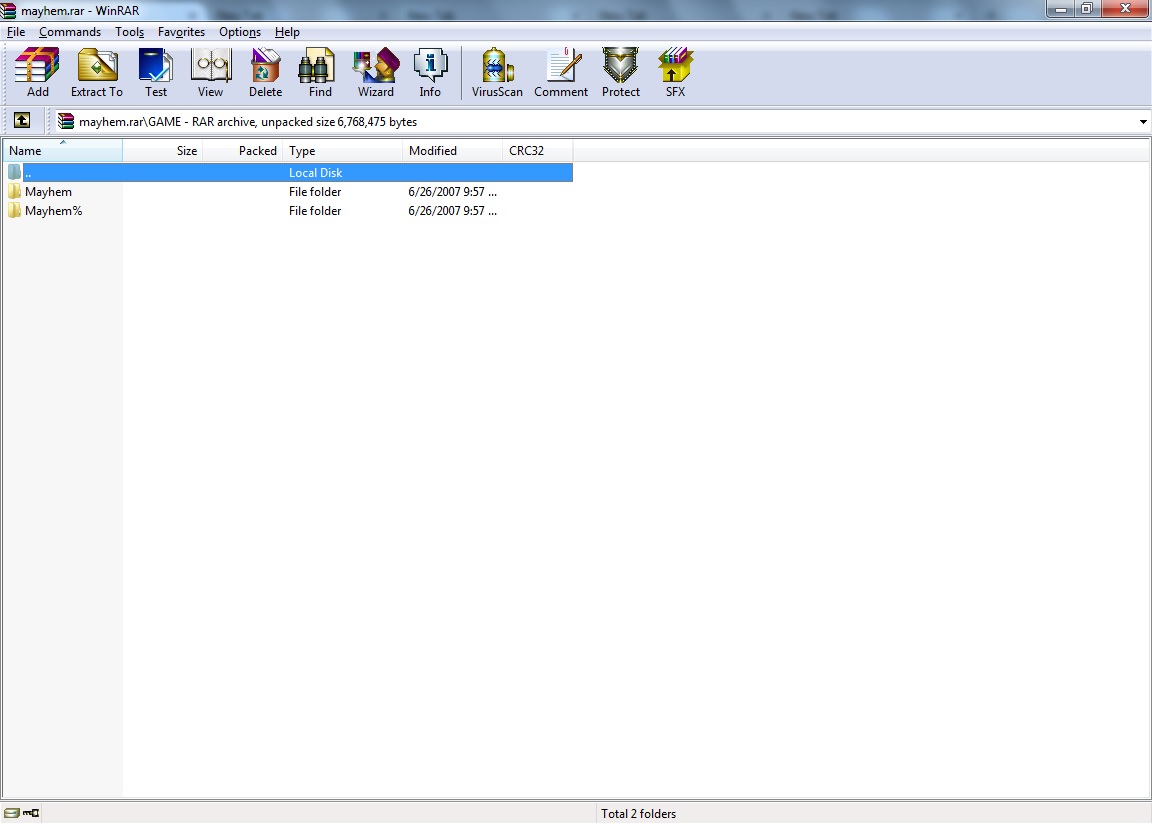Image resolution: width=1152 pixels, height=824 pixels.
Task: Sort by Modified column header
Action: click(x=451, y=151)
